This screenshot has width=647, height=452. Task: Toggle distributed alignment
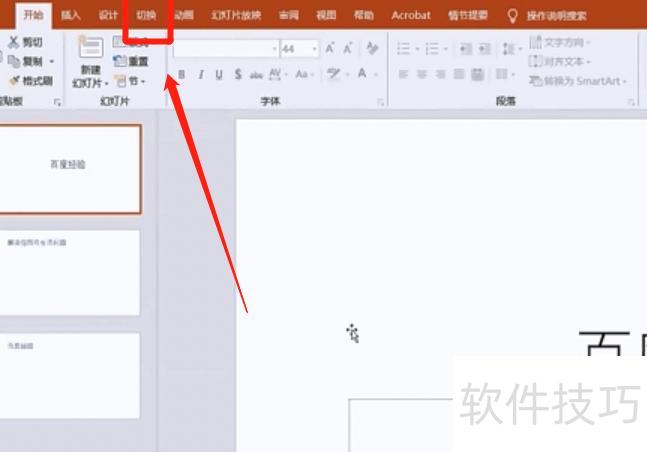pyautogui.click(x=478, y=74)
